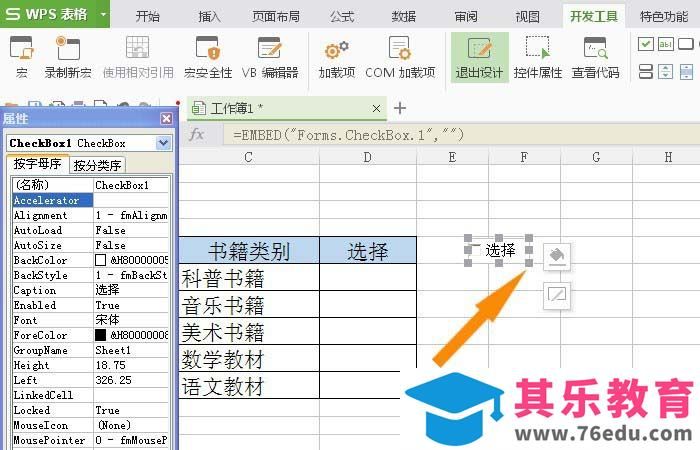Select column F header
The height and width of the screenshot is (450, 700).
click(x=524, y=158)
